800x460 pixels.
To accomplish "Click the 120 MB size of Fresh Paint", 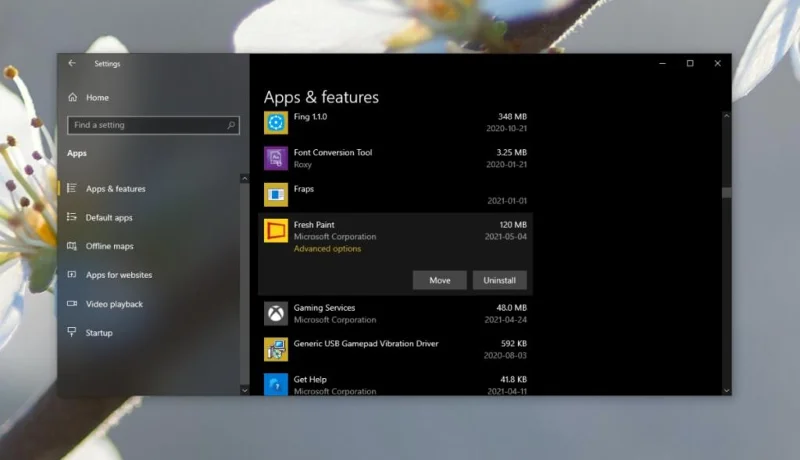I will coord(513,225).
